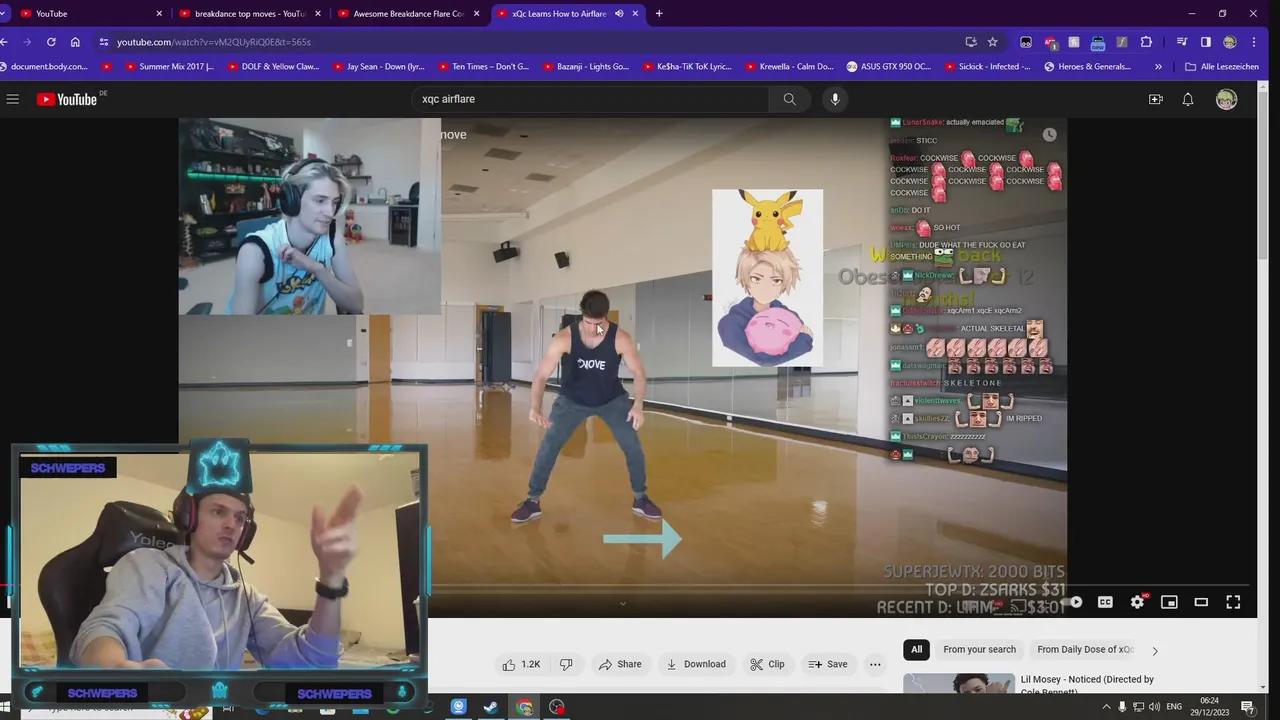1280x720 pixels.
Task: Open 'Heroes & Generals' bookmark
Action: click(1088, 67)
